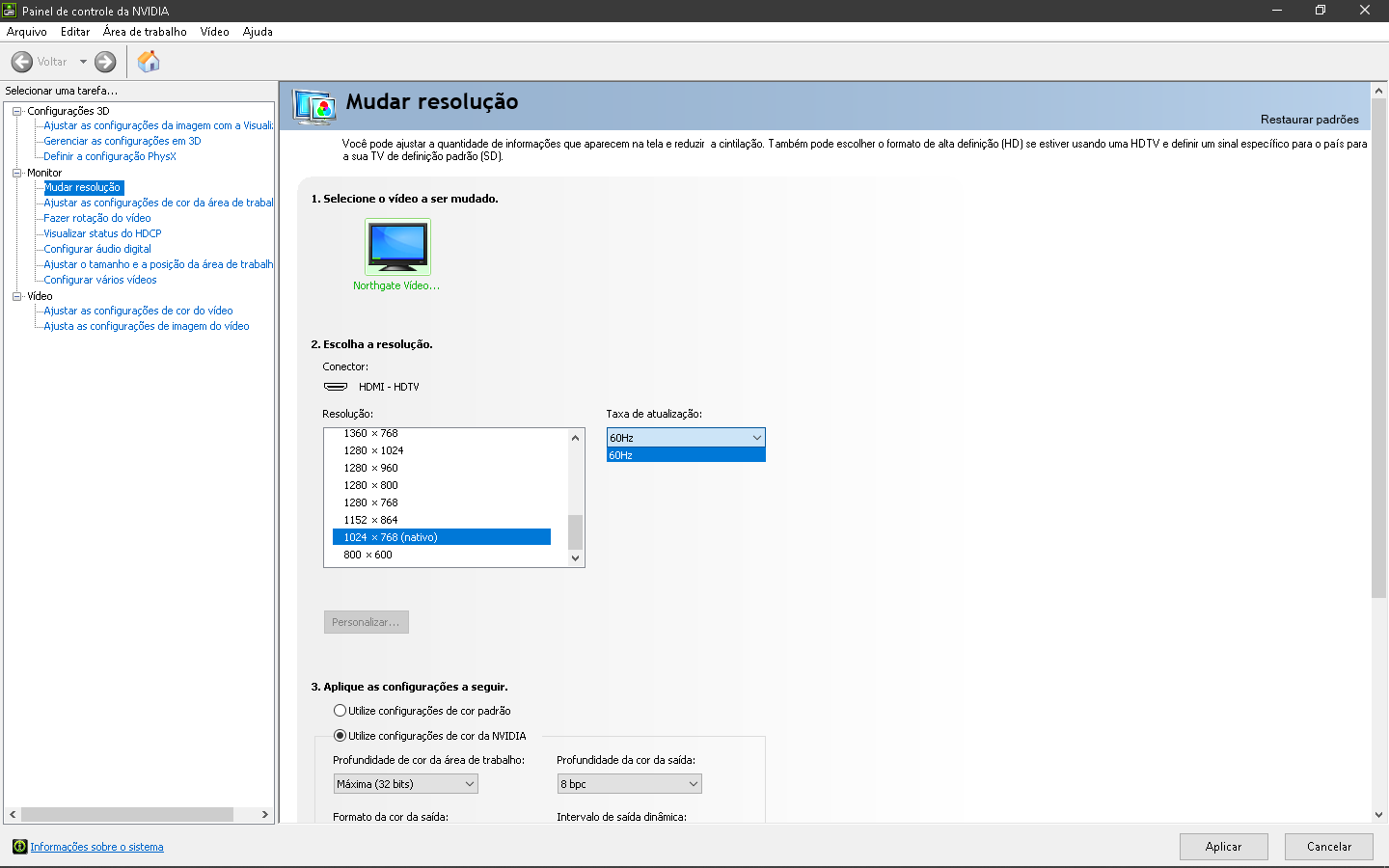Open the Vídeo menu

click(x=215, y=32)
